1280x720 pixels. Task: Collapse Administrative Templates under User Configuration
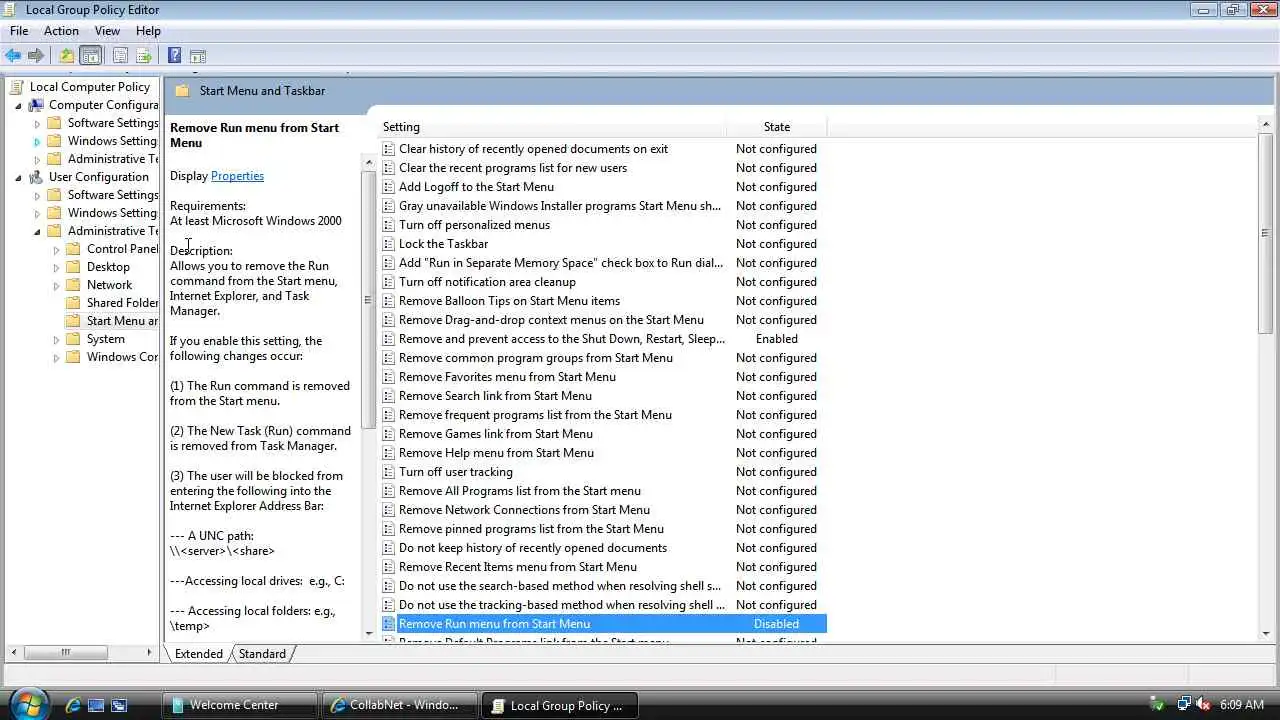click(37, 231)
